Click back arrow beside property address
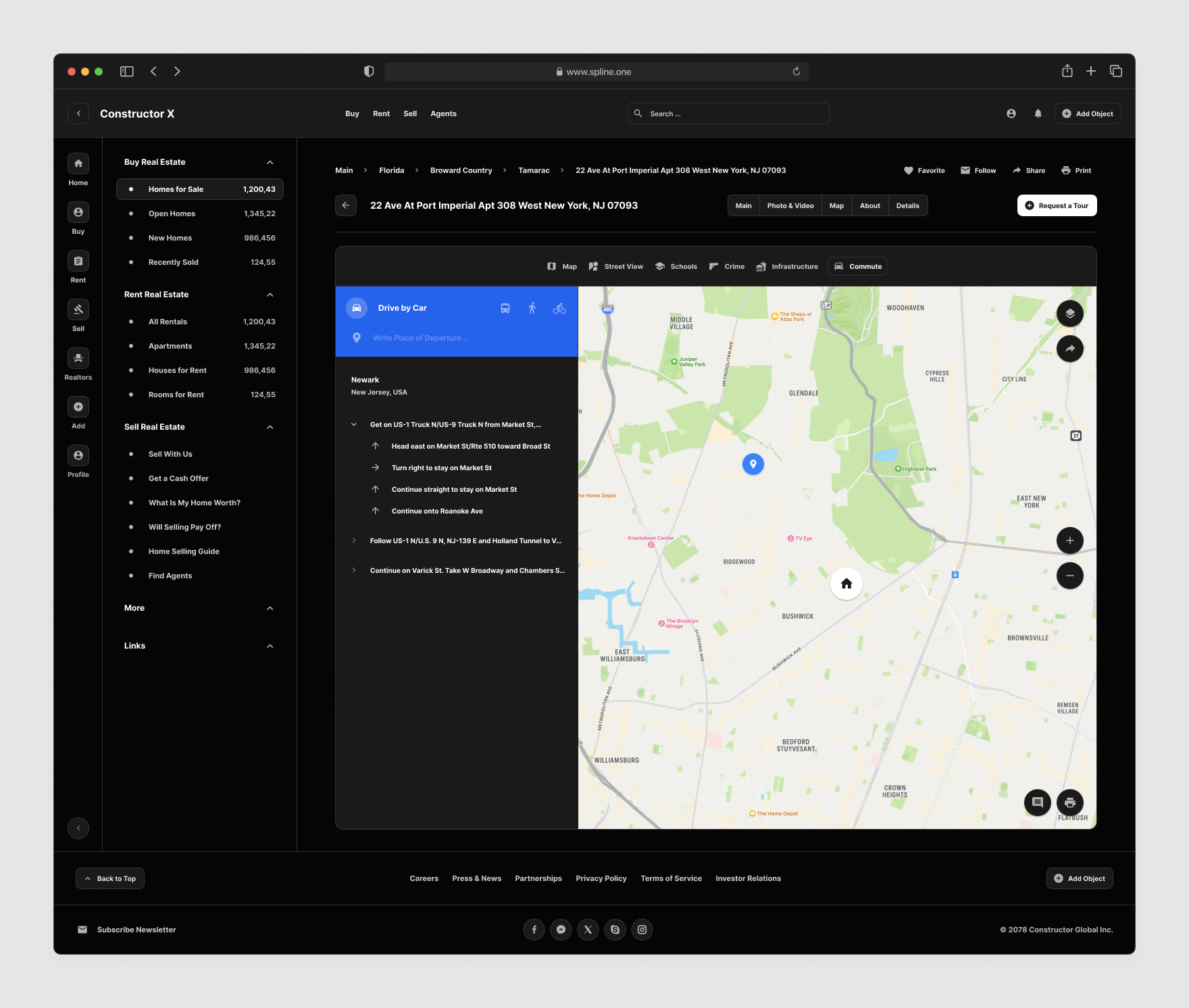Screen dimensions: 1189x1008 click(x=346, y=205)
